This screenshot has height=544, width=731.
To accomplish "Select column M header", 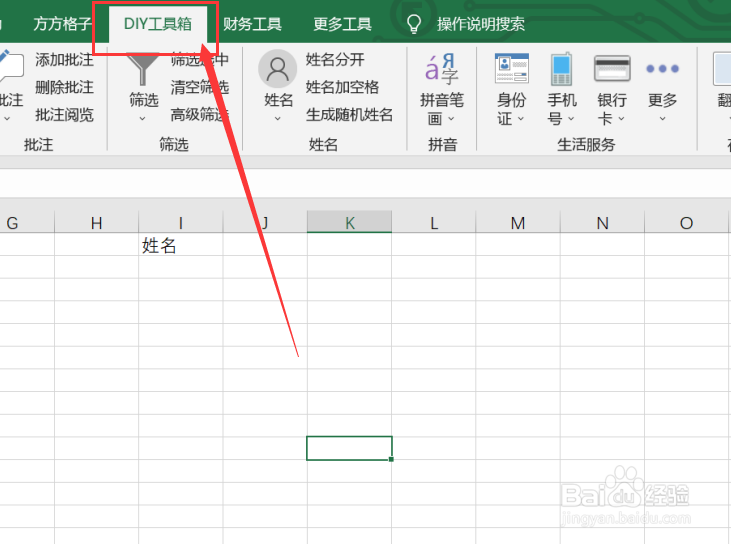I will (x=518, y=223).
